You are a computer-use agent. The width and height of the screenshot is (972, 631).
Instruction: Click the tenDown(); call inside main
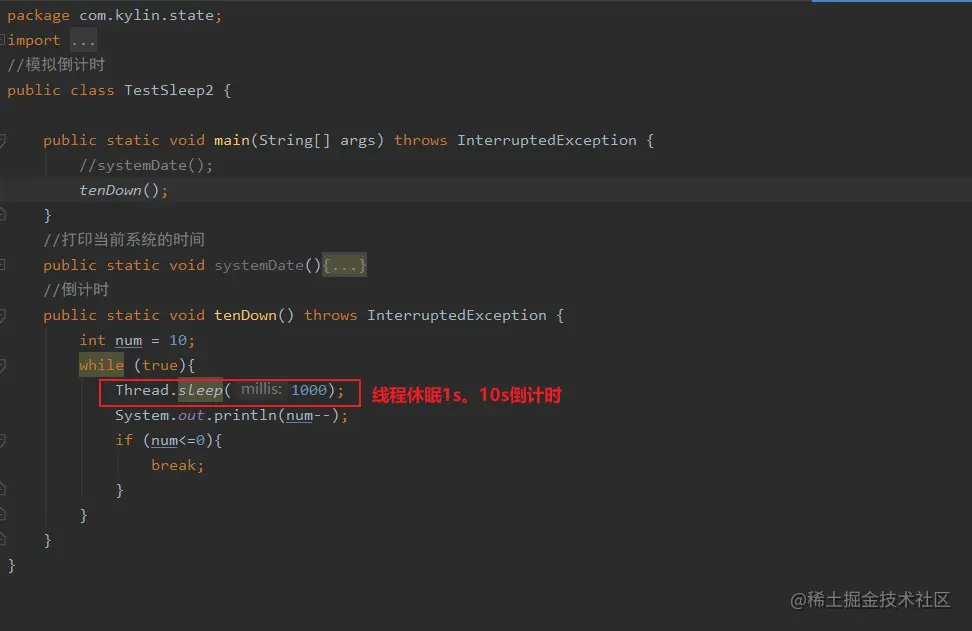(123, 190)
